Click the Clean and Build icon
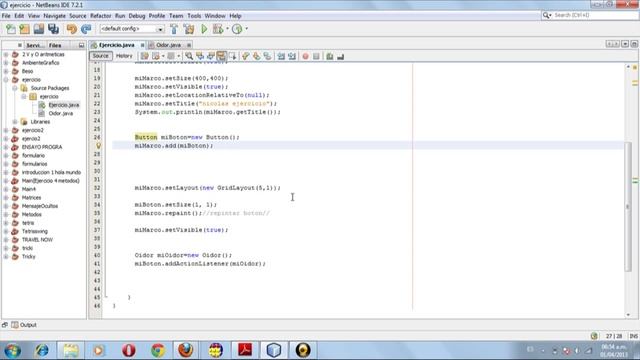640x360 pixels. 189,29
